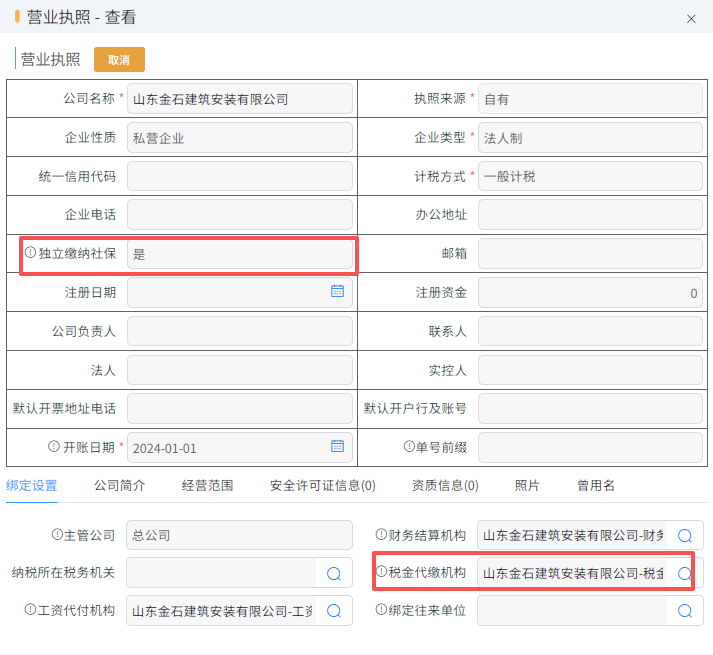Open the 执照来源 dropdown showing 自有
The height and width of the screenshot is (655, 713).
[x=590, y=99]
